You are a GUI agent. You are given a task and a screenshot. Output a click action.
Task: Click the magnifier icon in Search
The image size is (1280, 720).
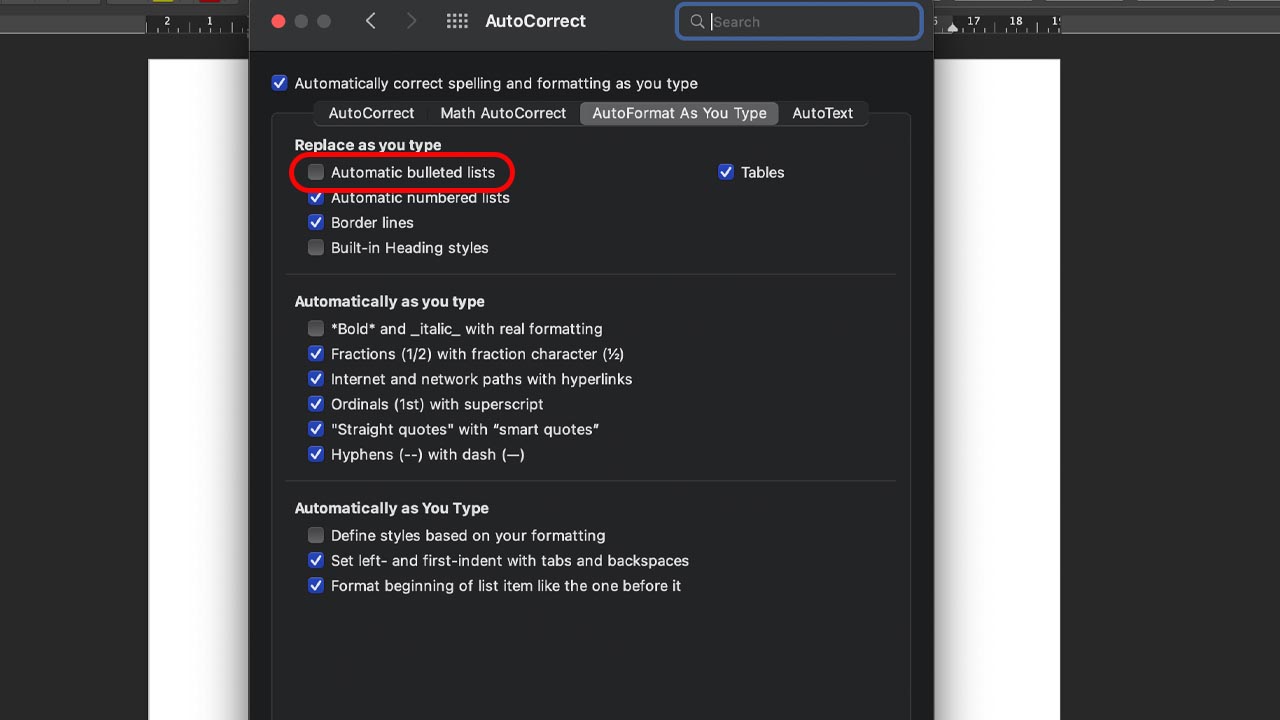pos(697,21)
